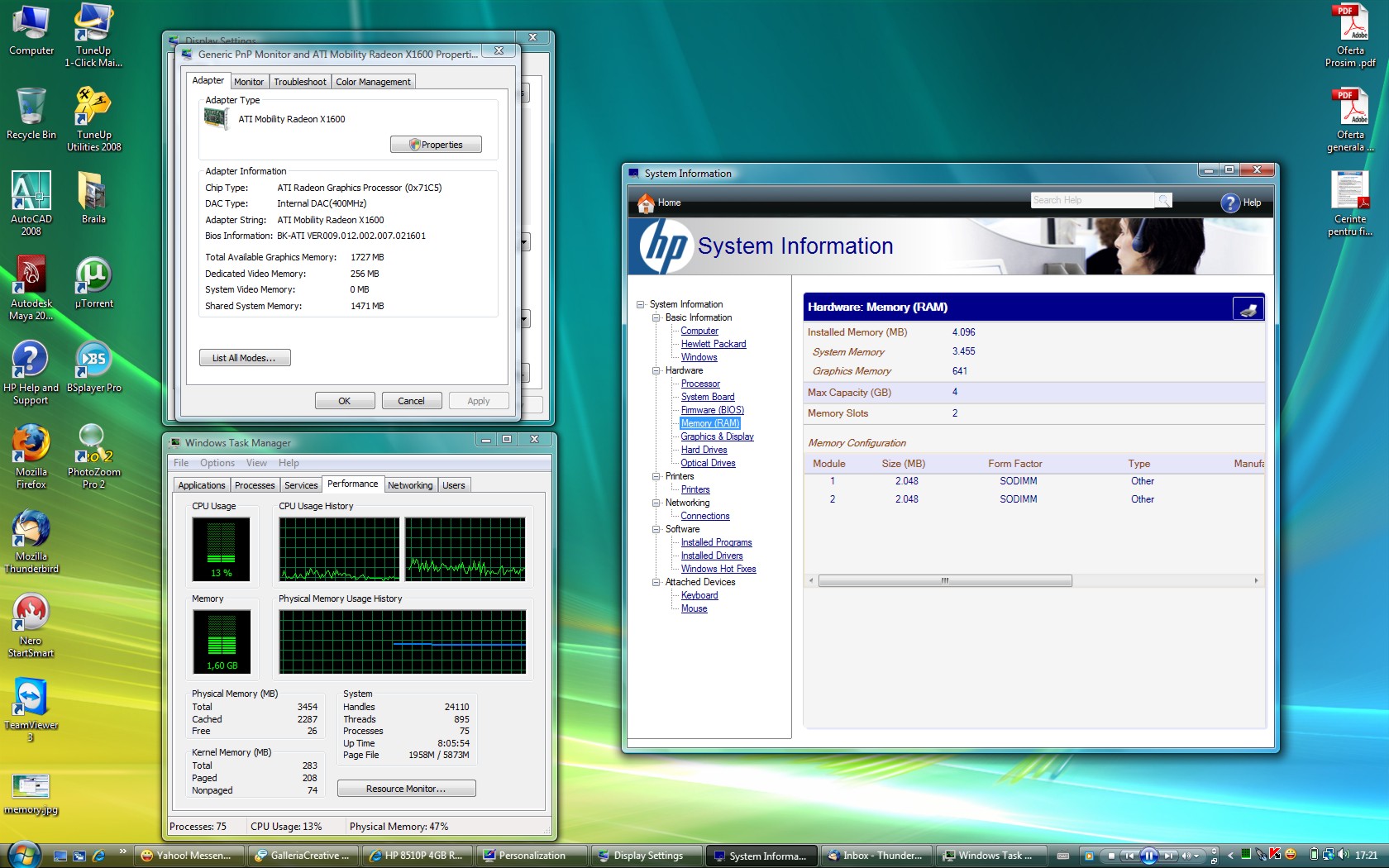1389x868 pixels.
Task: Click the Resource Monitor button
Action: tap(406, 789)
